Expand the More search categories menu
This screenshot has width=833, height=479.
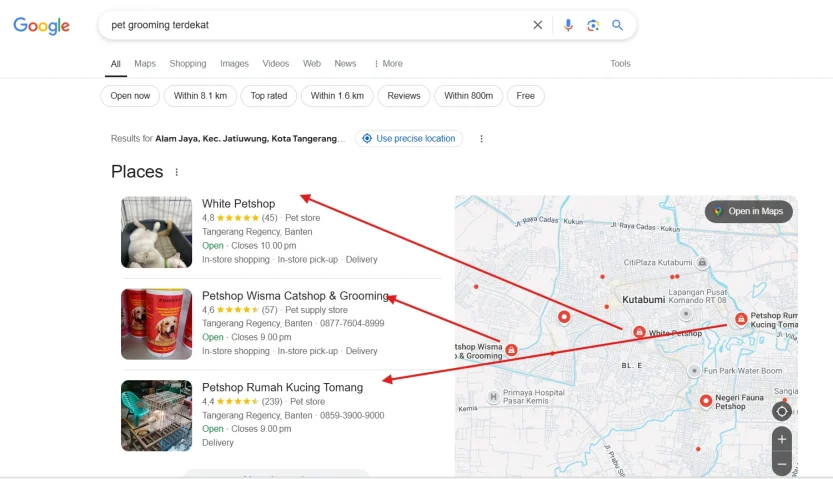coord(388,64)
